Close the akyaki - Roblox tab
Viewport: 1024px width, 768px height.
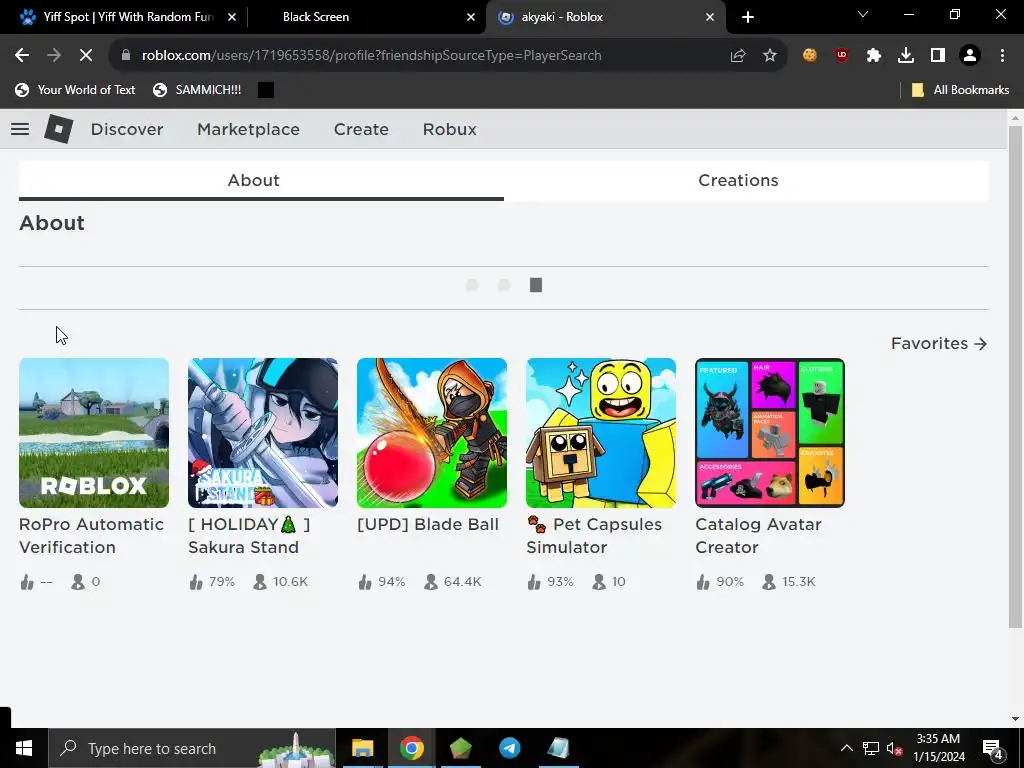(x=710, y=17)
